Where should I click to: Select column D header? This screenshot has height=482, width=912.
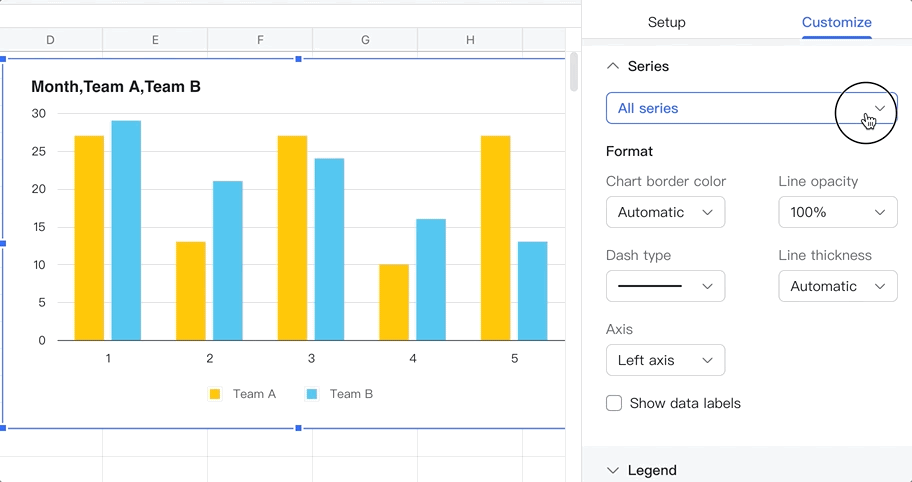[50, 40]
